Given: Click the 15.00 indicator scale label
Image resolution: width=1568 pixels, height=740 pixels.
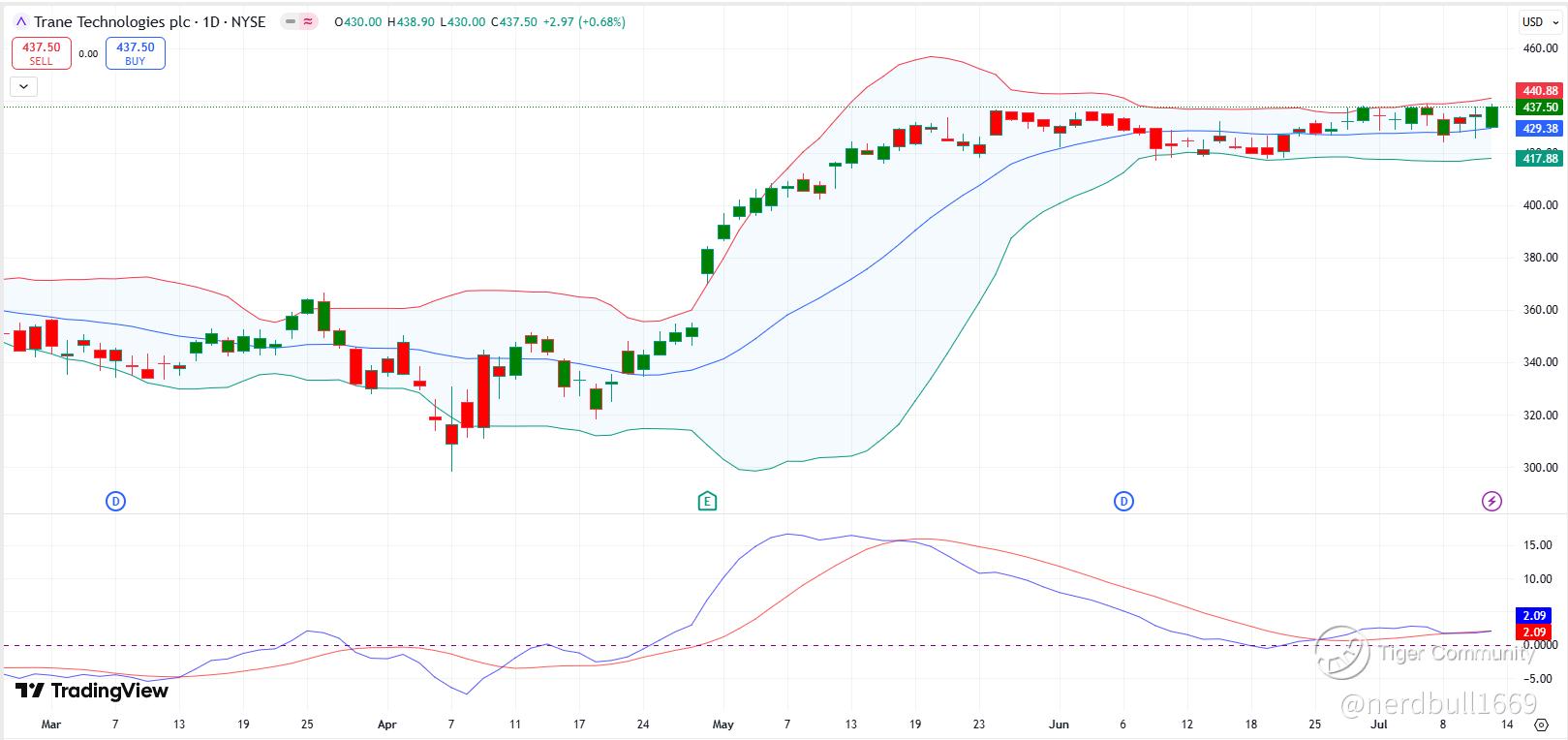Looking at the screenshot, I should (x=1538, y=545).
